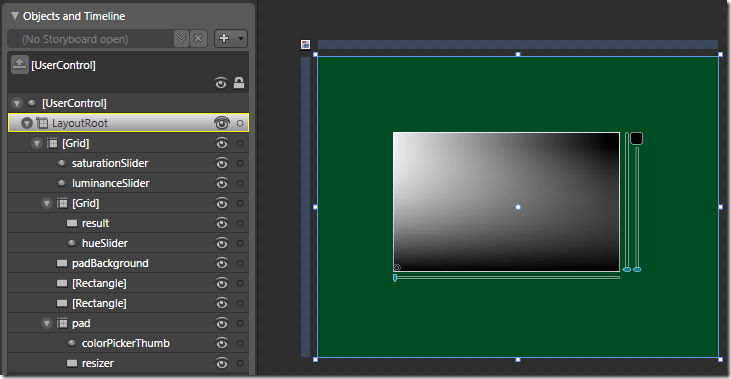This screenshot has height=379, width=731.
Task: Hide resizer via its eye icon
Action: tap(221, 363)
